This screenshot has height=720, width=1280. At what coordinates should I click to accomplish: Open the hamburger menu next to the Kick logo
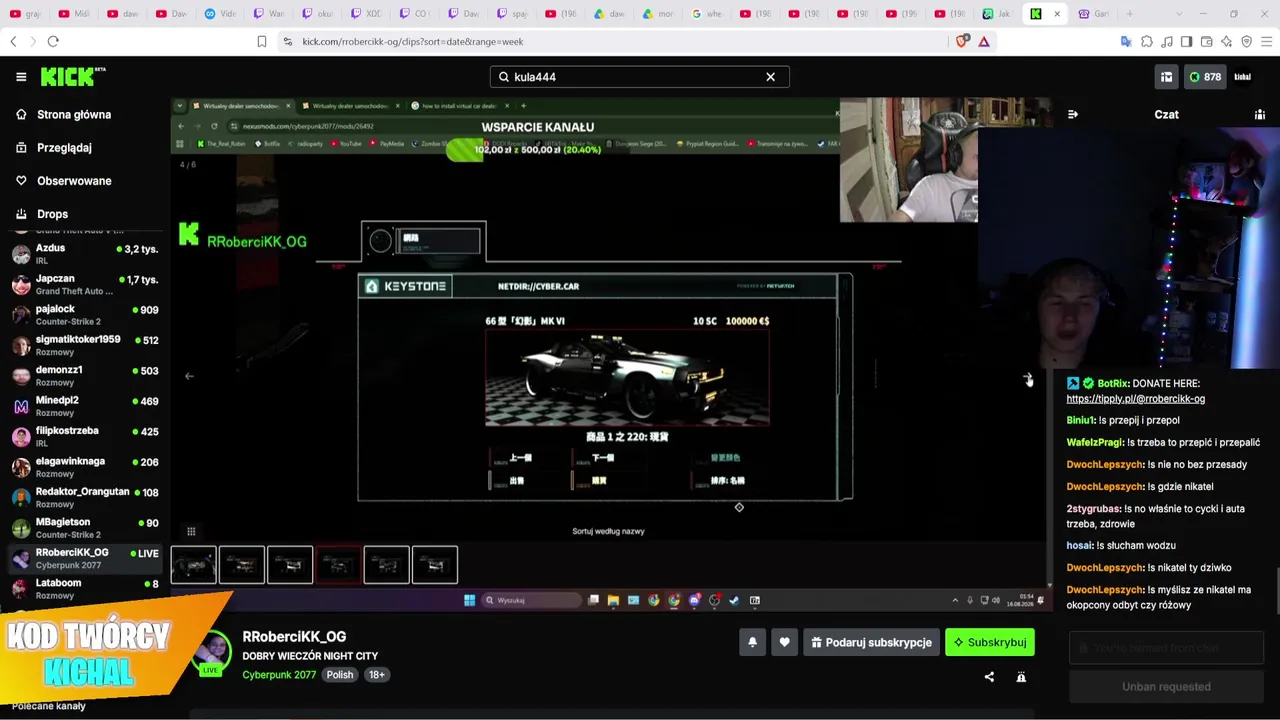21,77
